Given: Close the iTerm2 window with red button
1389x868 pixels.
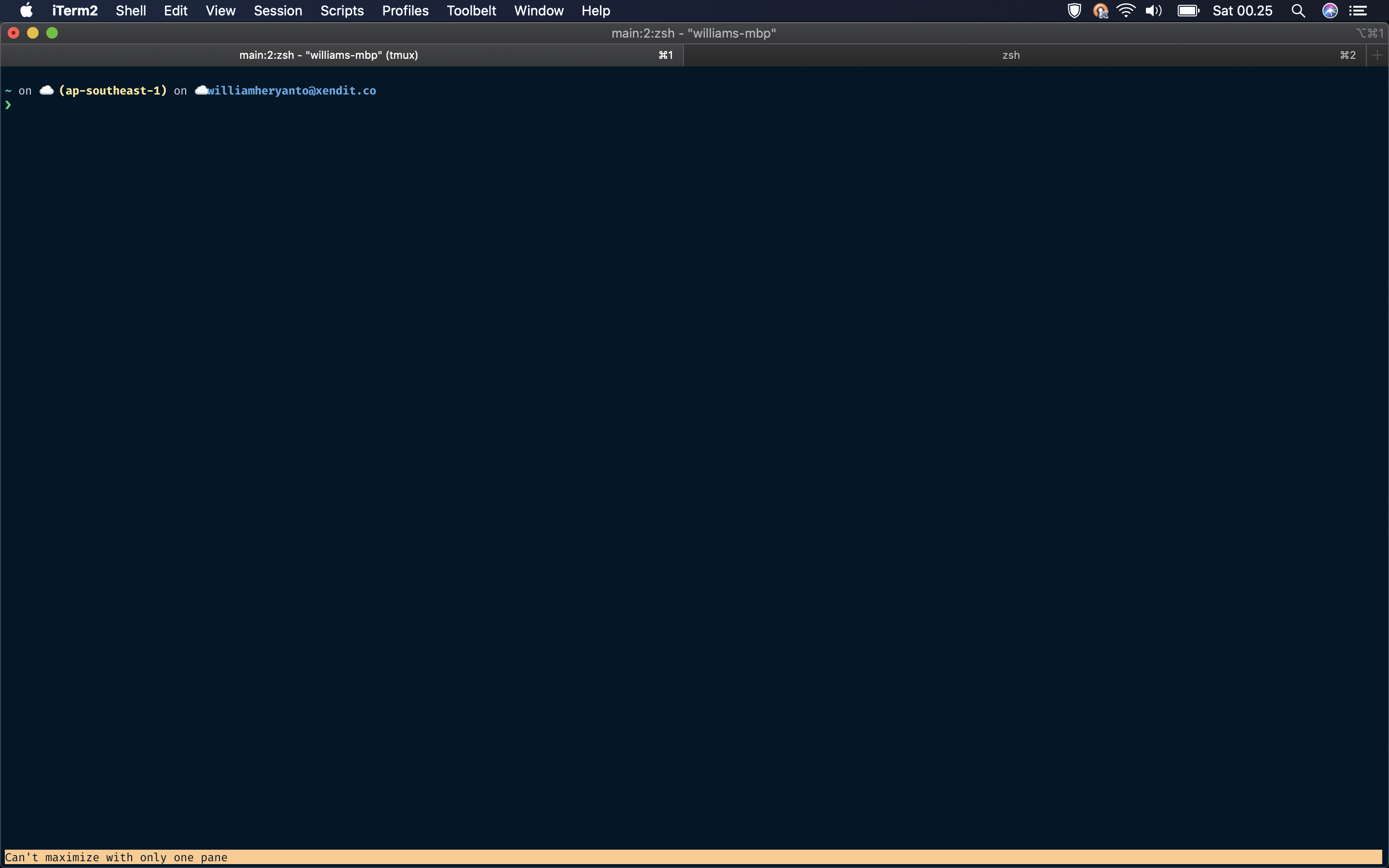Looking at the screenshot, I should [x=14, y=33].
